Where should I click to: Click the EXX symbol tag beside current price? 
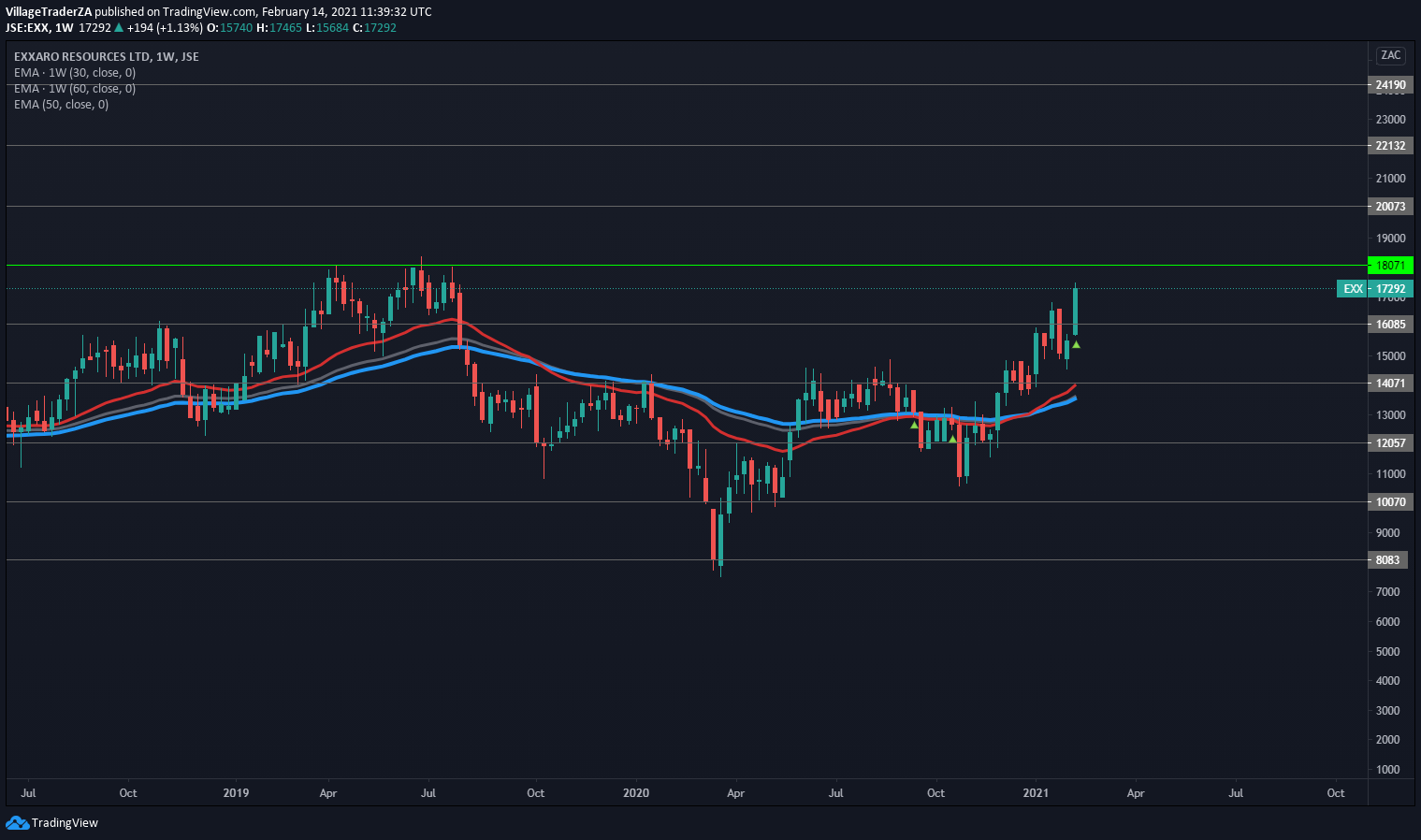tap(1353, 289)
